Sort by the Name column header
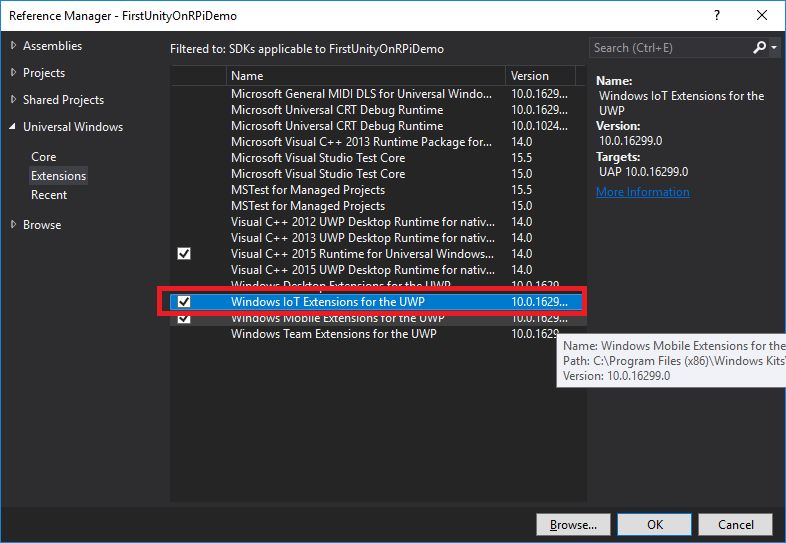This screenshot has width=786, height=543. tap(365, 76)
